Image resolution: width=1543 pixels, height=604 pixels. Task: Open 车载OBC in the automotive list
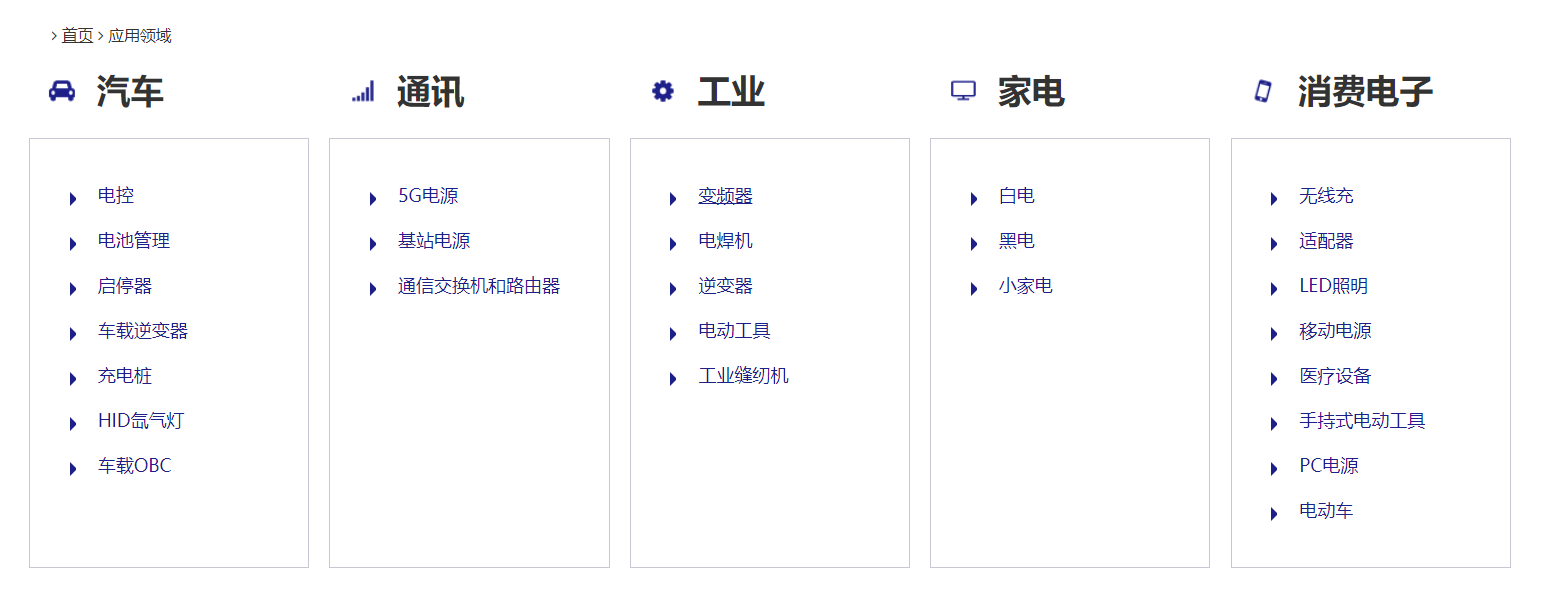[x=135, y=466]
